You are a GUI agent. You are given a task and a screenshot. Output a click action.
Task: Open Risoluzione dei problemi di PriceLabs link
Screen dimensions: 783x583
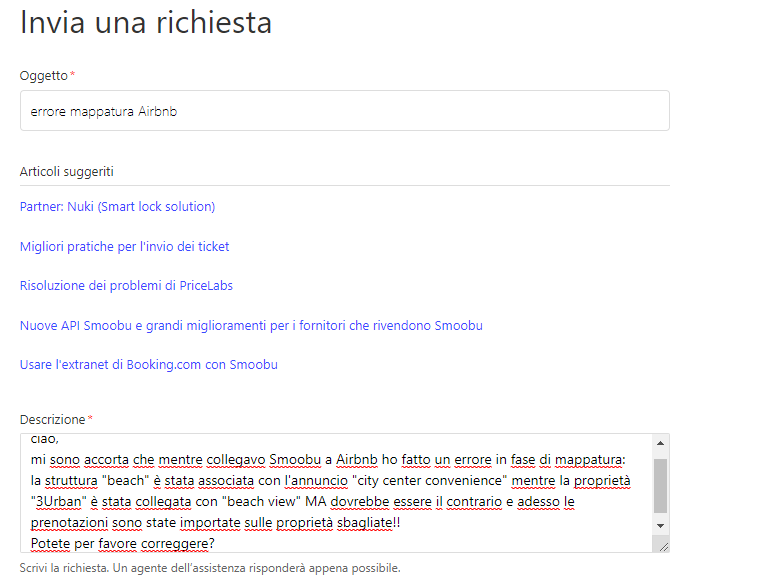(126, 285)
